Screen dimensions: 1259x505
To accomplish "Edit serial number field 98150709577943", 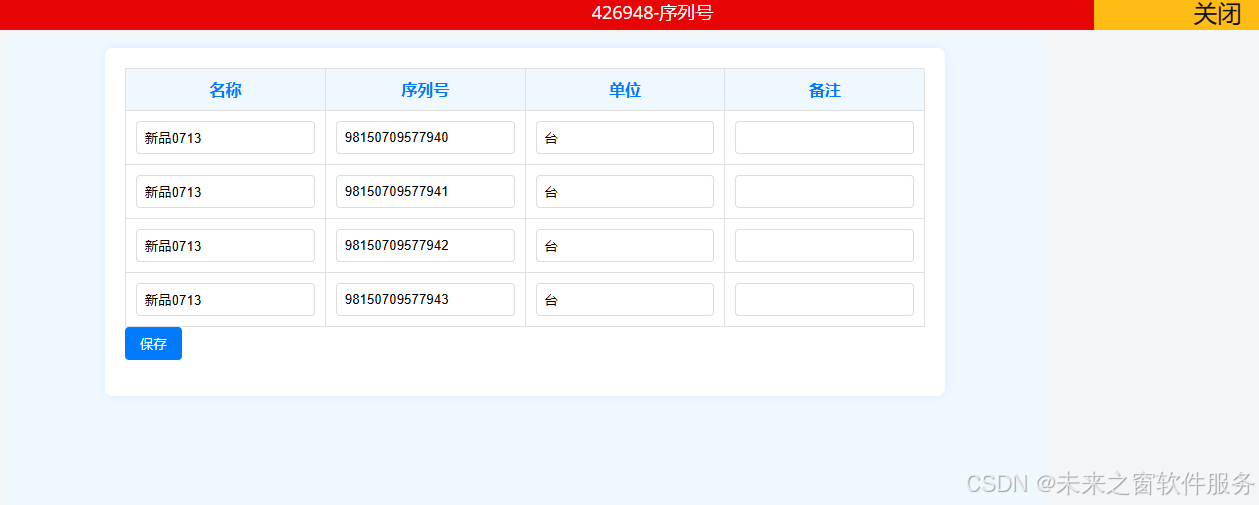I will point(425,300).
